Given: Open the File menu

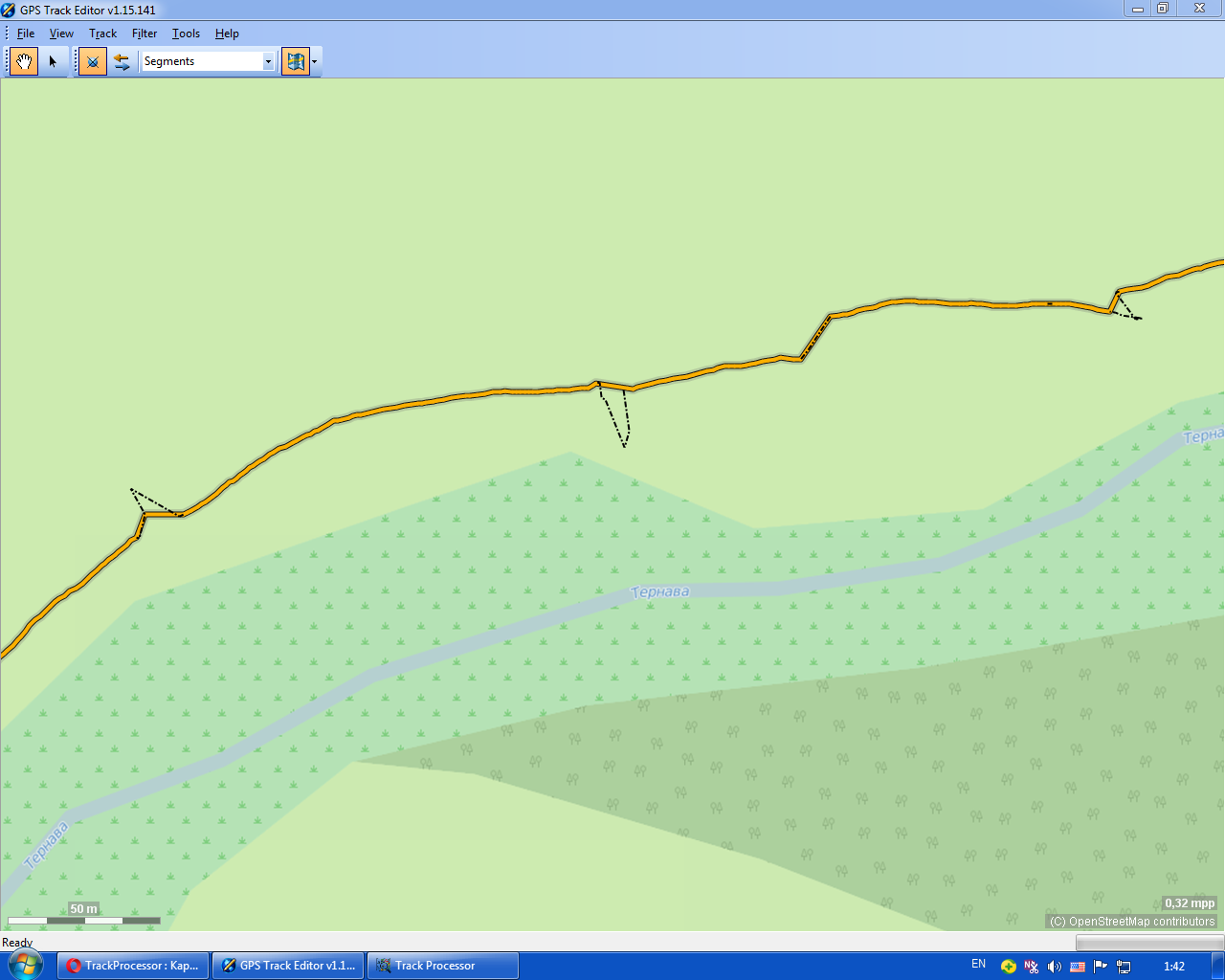Looking at the screenshot, I should click(x=26, y=33).
